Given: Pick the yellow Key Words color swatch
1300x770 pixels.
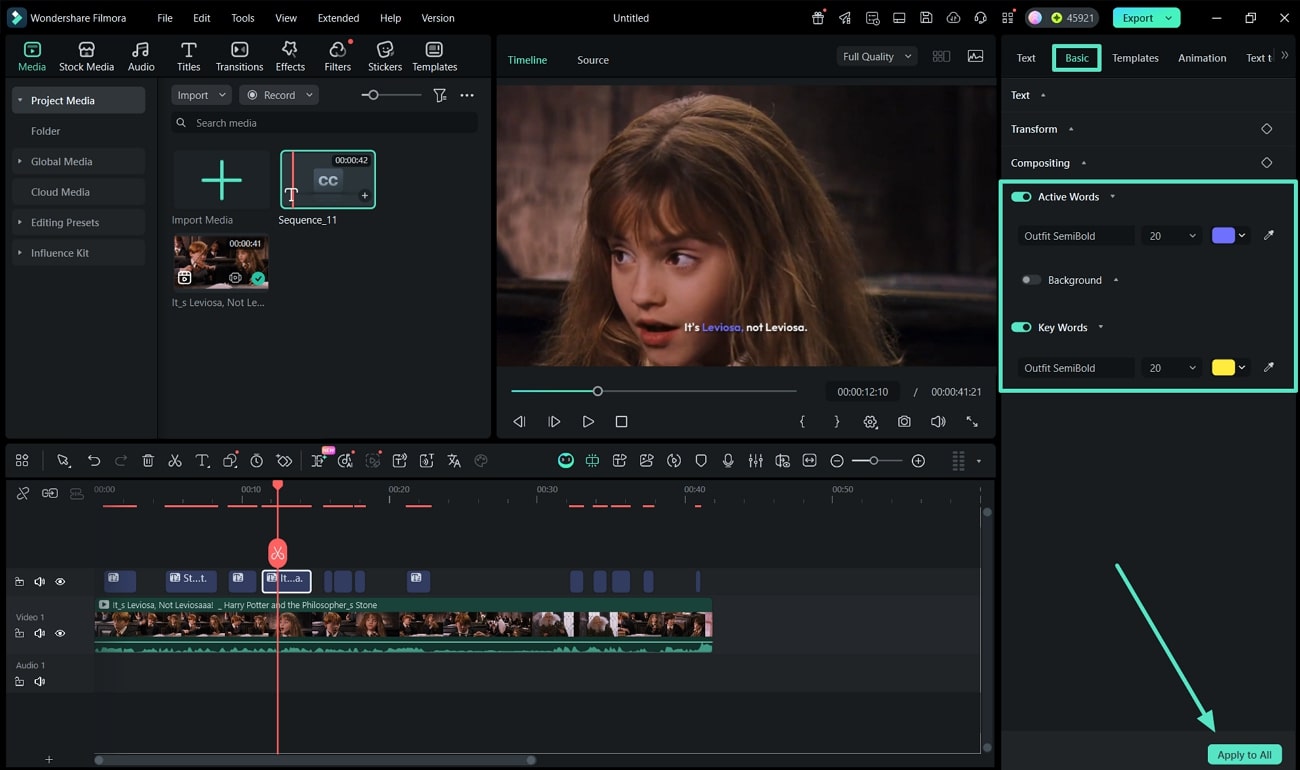Looking at the screenshot, I should coord(1225,367).
